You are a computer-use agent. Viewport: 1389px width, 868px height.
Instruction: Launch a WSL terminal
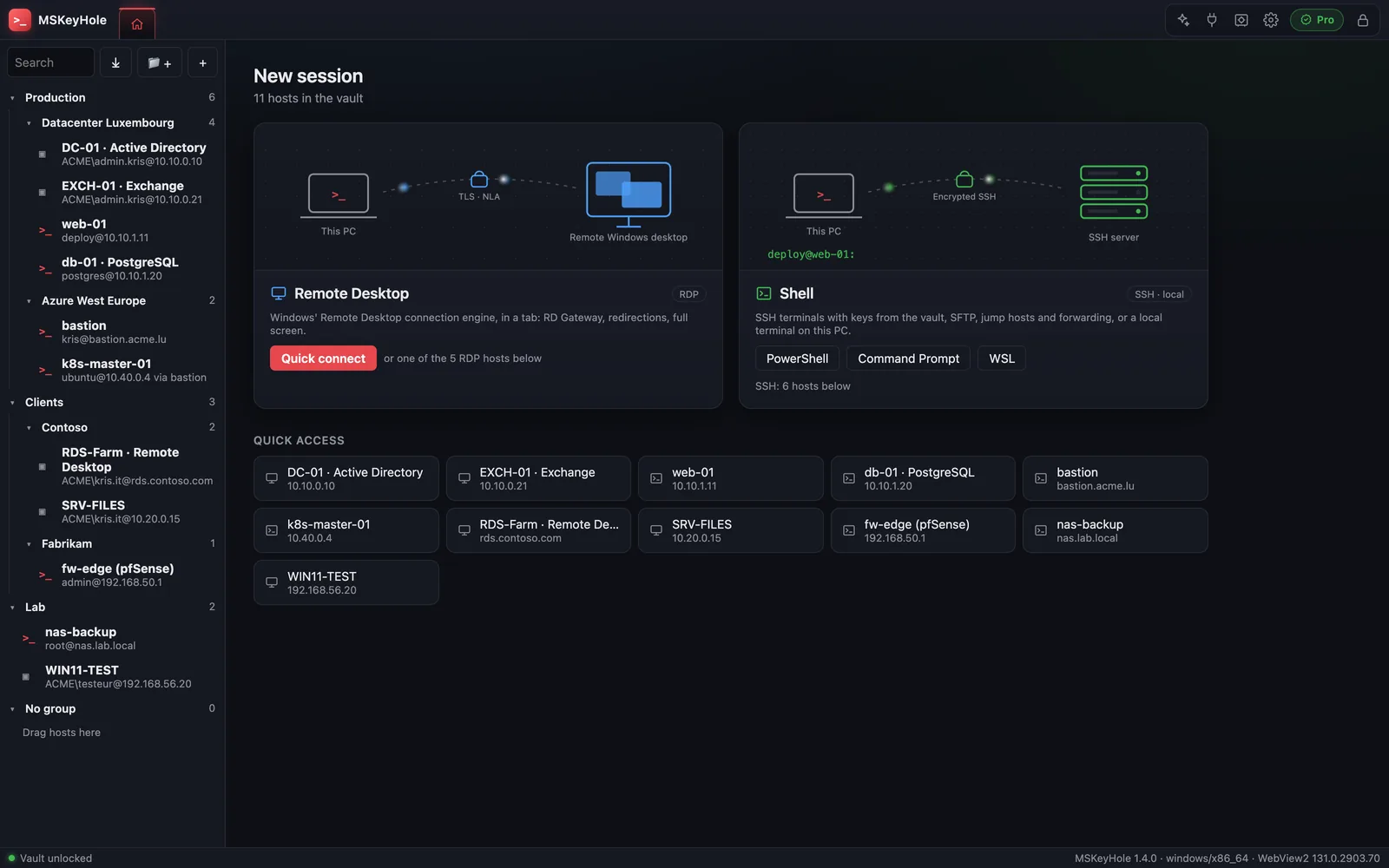click(1002, 358)
